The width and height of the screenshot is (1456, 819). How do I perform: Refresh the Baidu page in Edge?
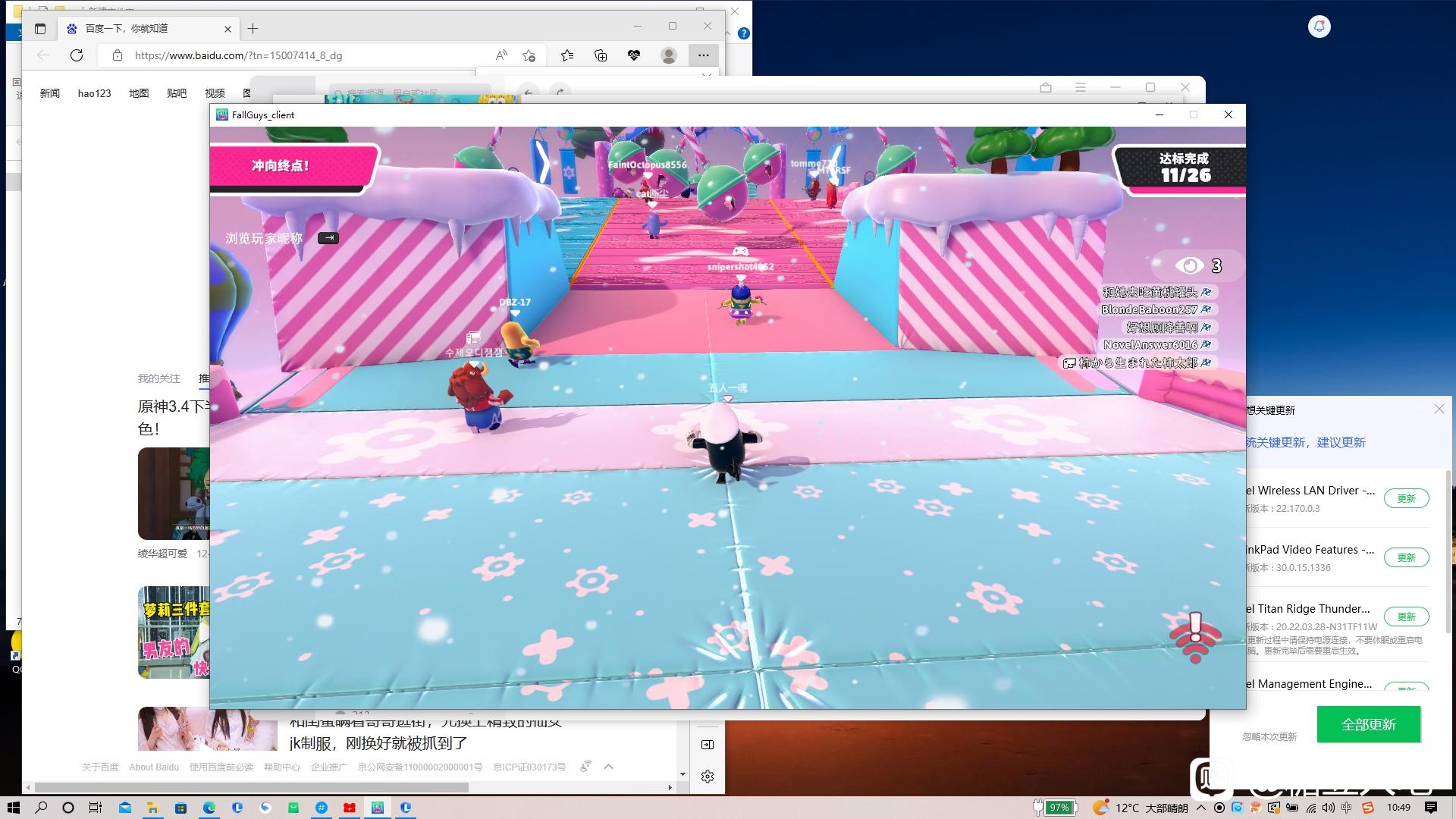77,55
